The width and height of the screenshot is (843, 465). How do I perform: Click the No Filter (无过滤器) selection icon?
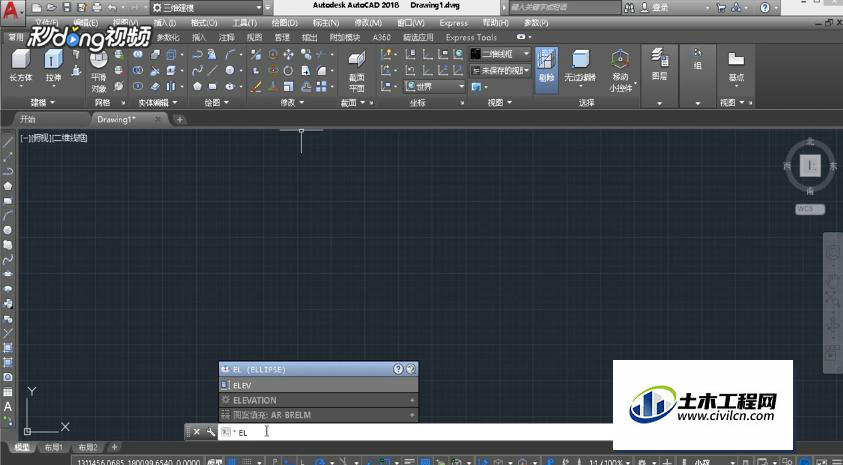580,59
